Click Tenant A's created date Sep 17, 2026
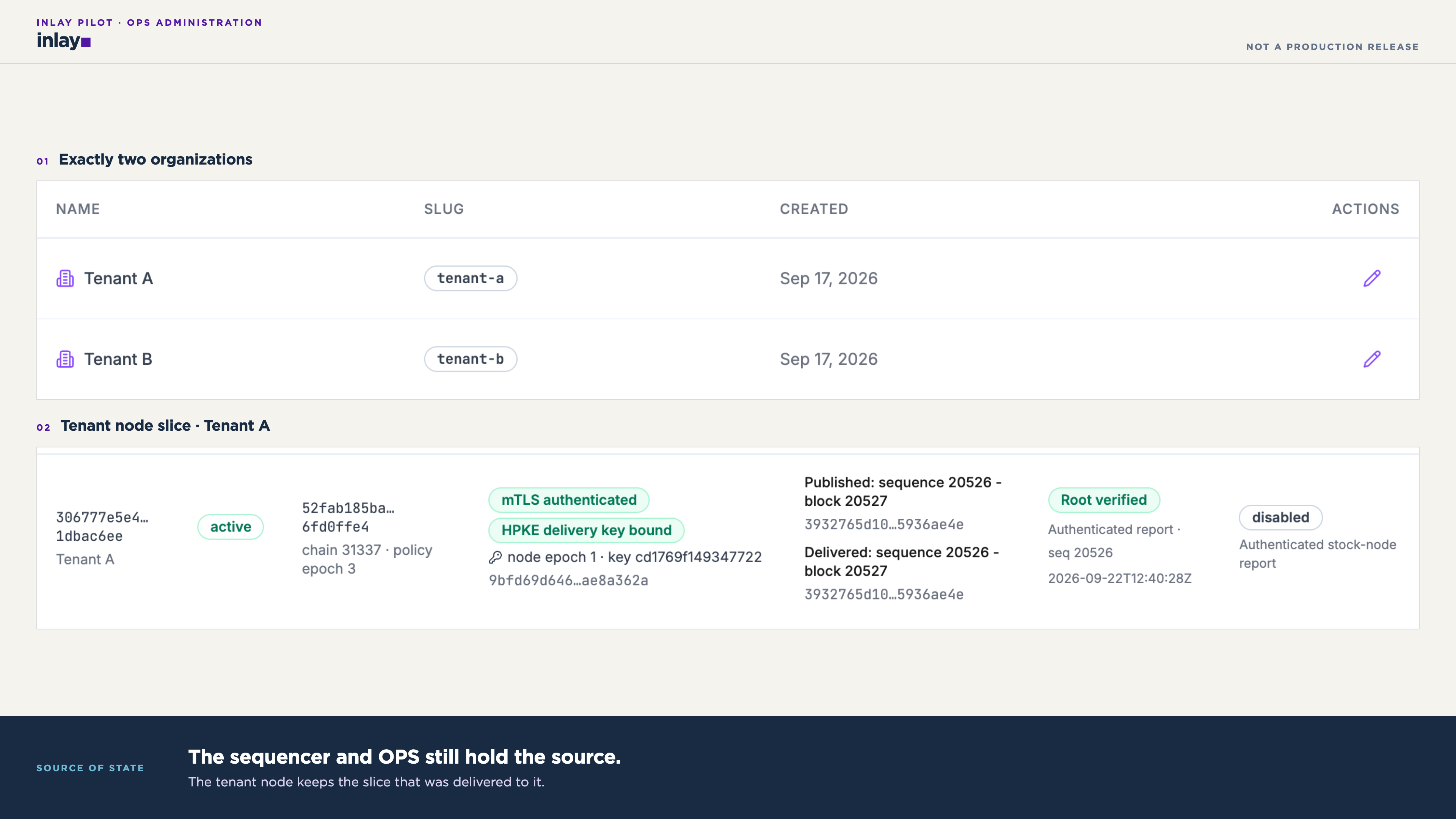This screenshot has width=1456, height=819. pyautogui.click(x=828, y=279)
